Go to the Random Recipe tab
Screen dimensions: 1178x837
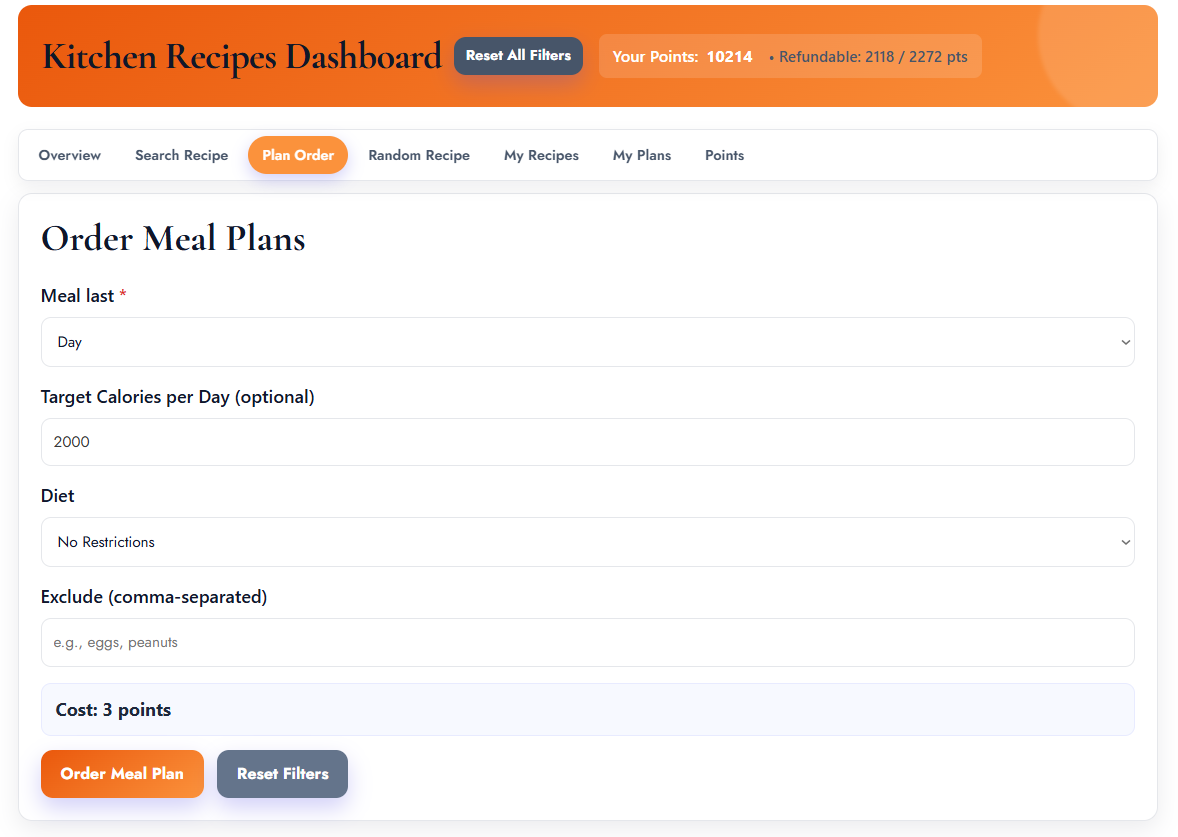tap(419, 155)
